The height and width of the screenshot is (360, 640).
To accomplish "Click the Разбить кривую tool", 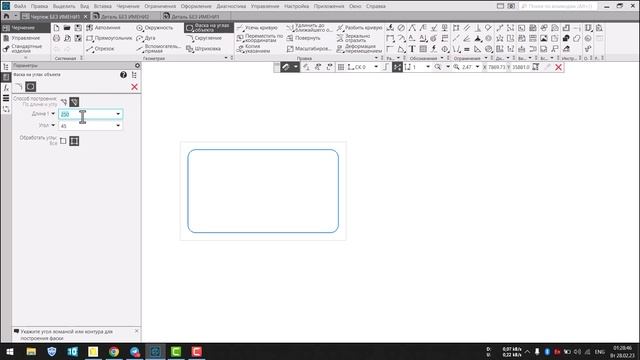I will click(x=359, y=28).
